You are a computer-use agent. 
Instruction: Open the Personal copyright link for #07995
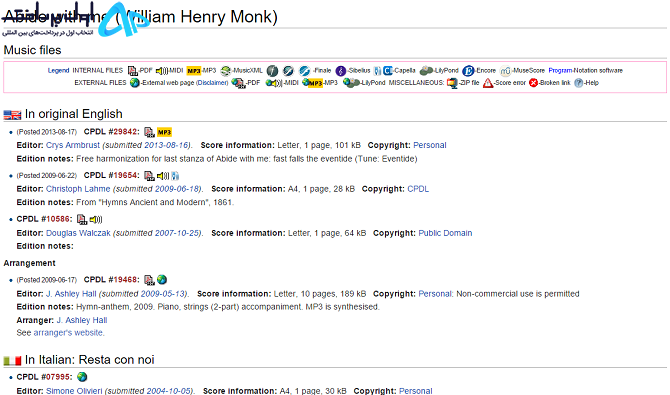point(415,391)
